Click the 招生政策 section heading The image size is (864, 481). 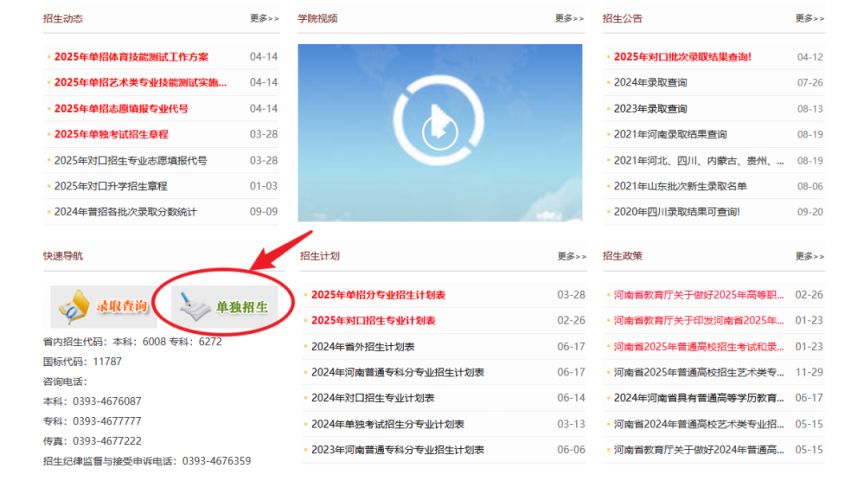tap(622, 256)
